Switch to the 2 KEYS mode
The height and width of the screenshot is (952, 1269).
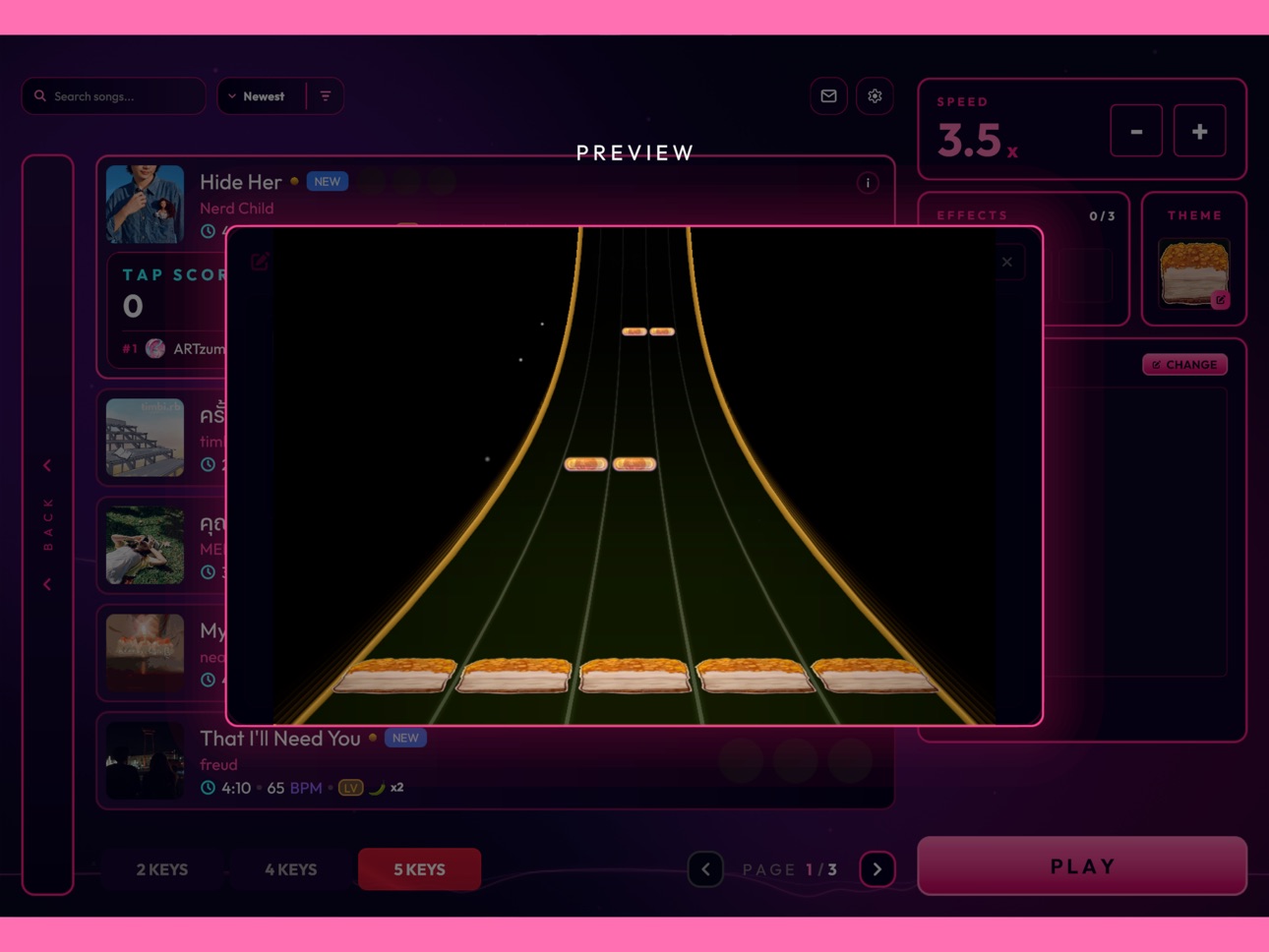[162, 869]
